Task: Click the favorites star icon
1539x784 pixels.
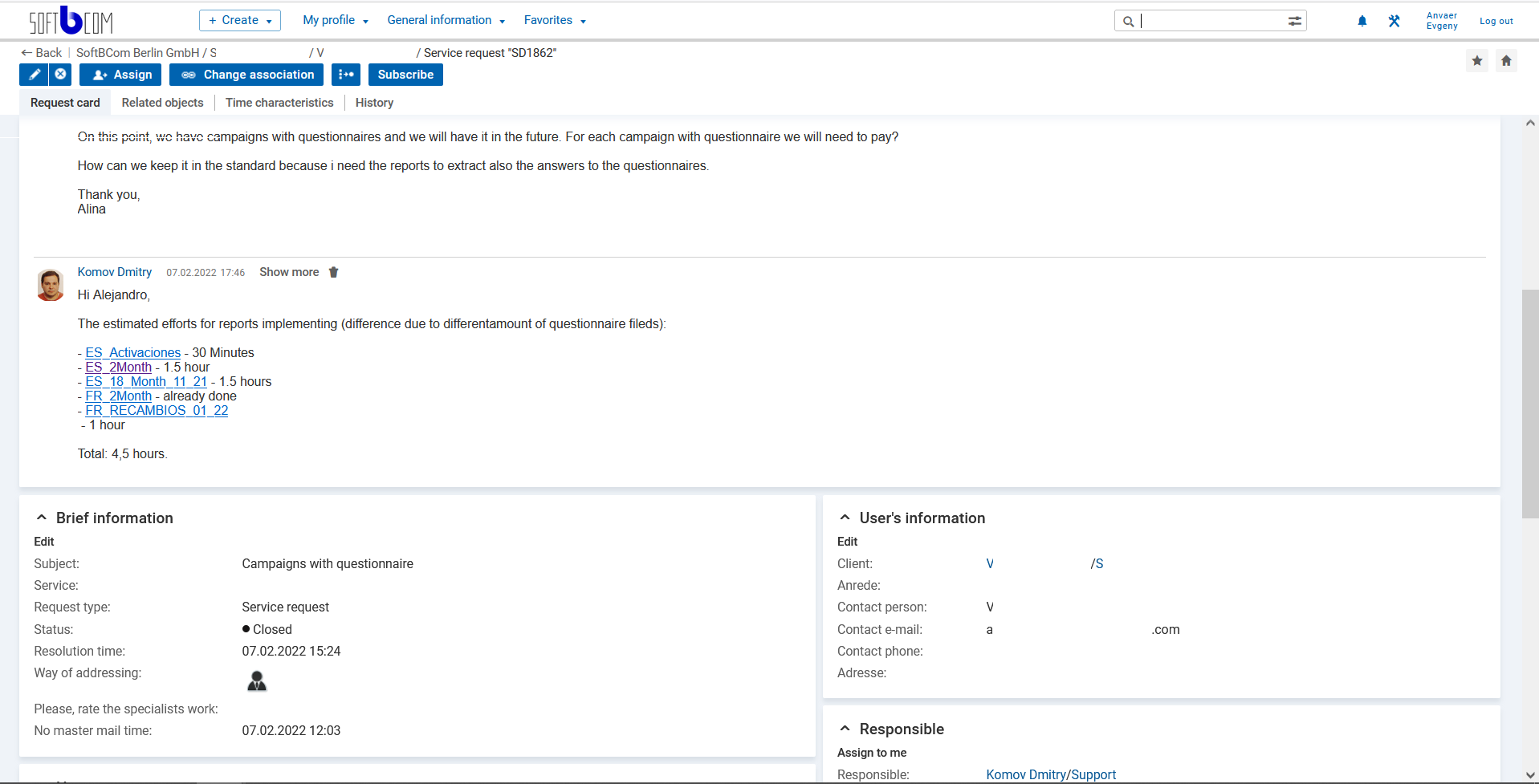Action: (x=1477, y=60)
